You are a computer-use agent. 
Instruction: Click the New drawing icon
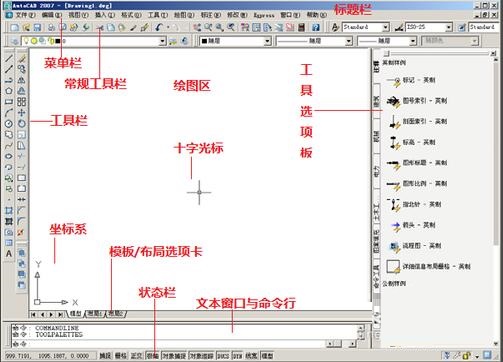[15, 28]
